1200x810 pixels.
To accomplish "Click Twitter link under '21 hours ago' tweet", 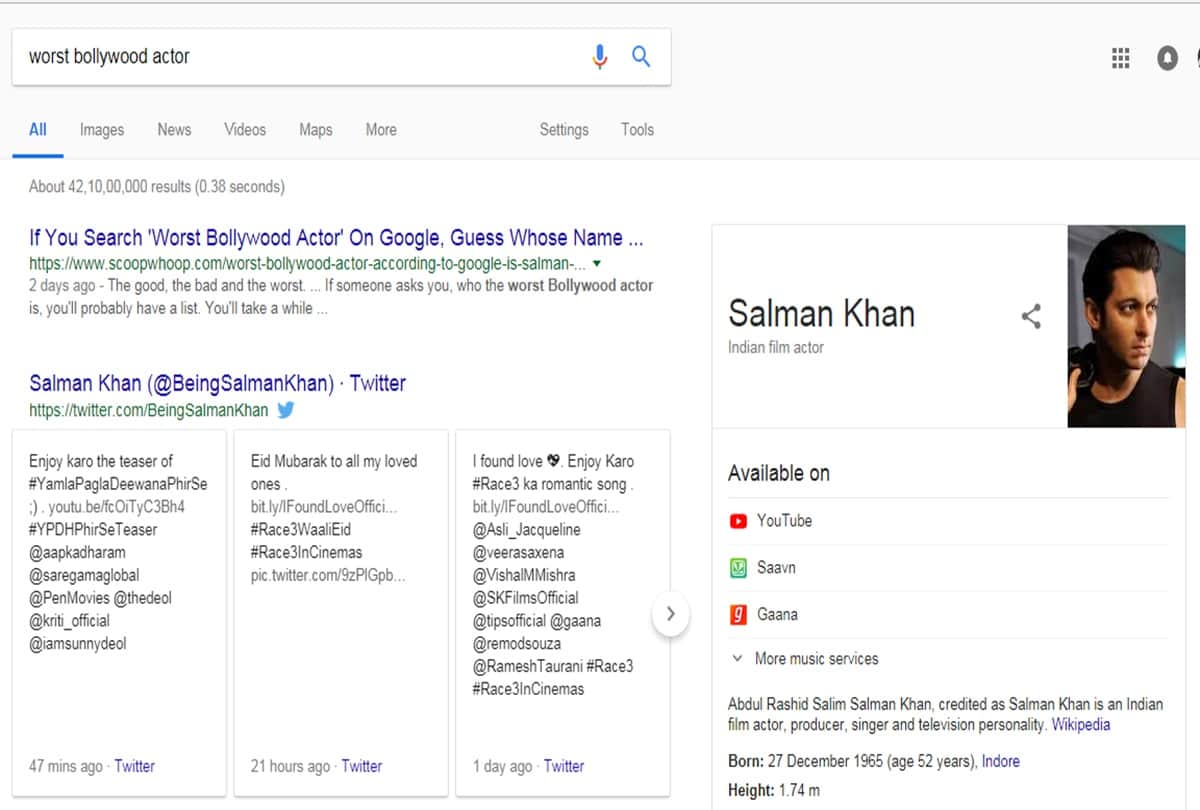I will coord(362,767).
